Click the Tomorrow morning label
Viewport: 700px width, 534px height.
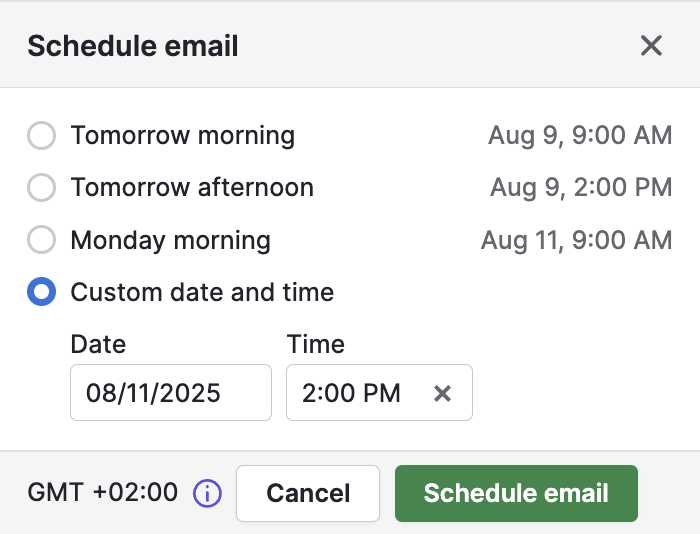click(x=183, y=135)
